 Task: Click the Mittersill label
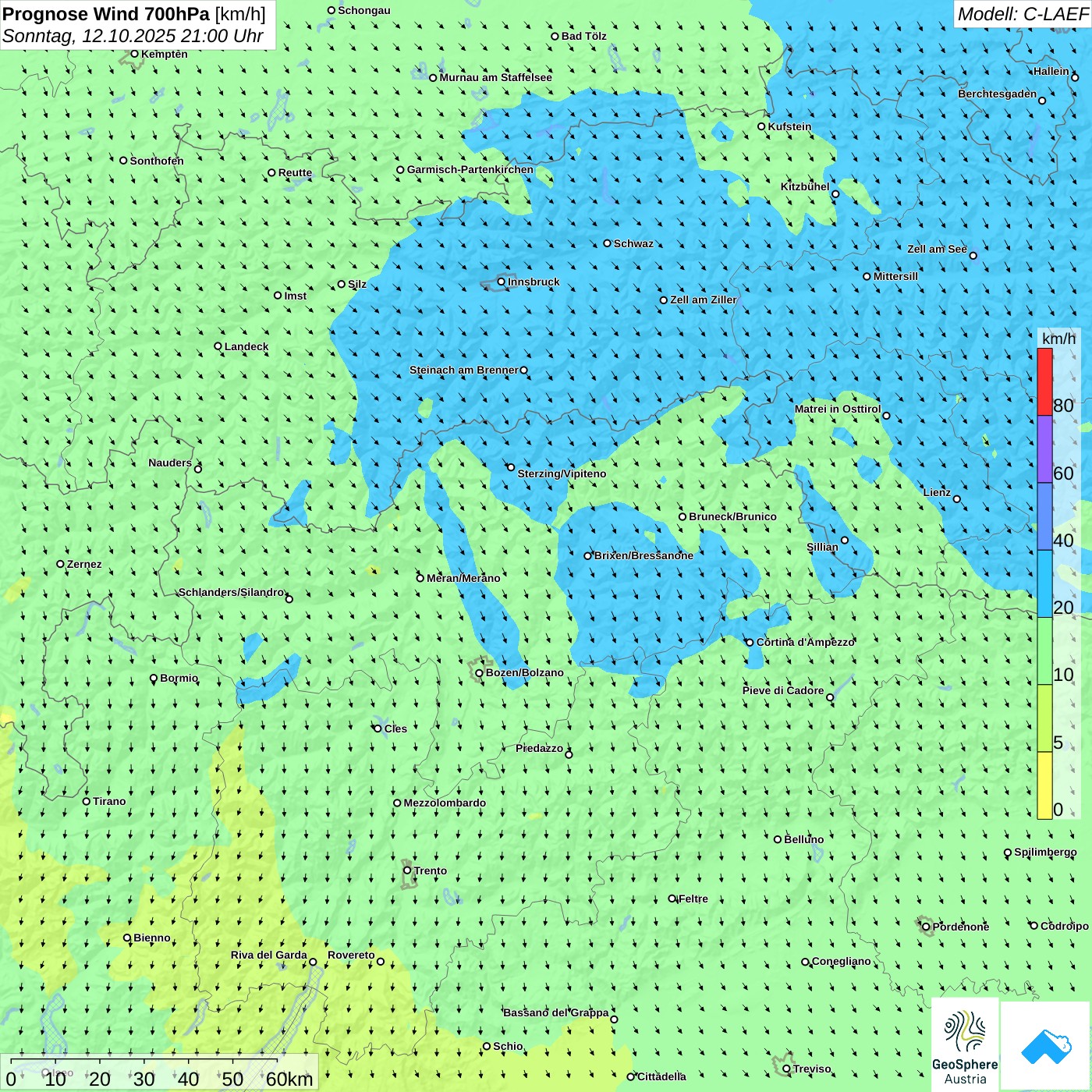[x=895, y=276]
